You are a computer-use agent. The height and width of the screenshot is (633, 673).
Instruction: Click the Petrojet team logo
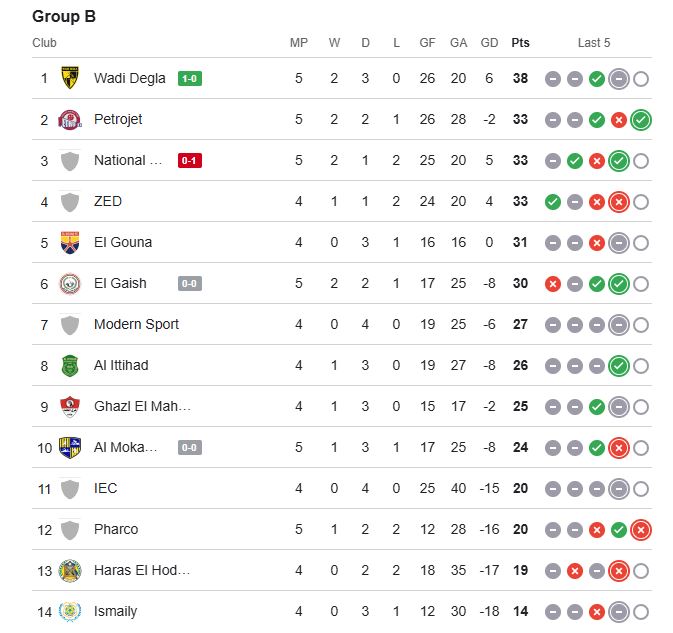point(70,119)
